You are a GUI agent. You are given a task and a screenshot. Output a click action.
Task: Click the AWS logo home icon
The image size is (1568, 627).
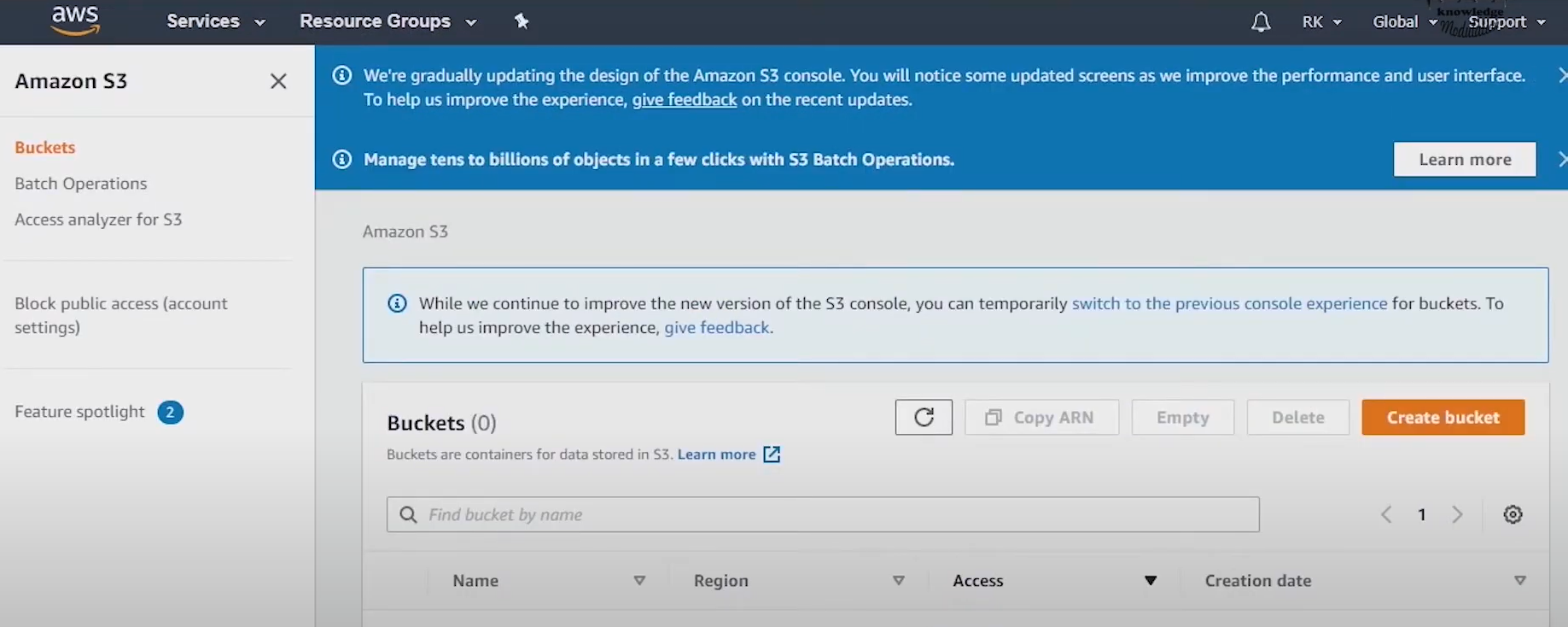tap(75, 21)
